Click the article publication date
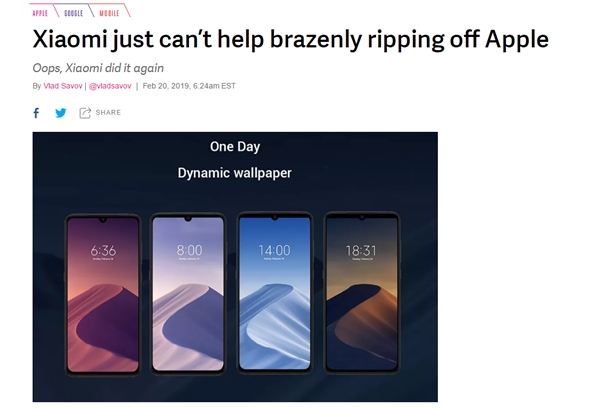The height and width of the screenshot is (408, 600). coord(189,86)
